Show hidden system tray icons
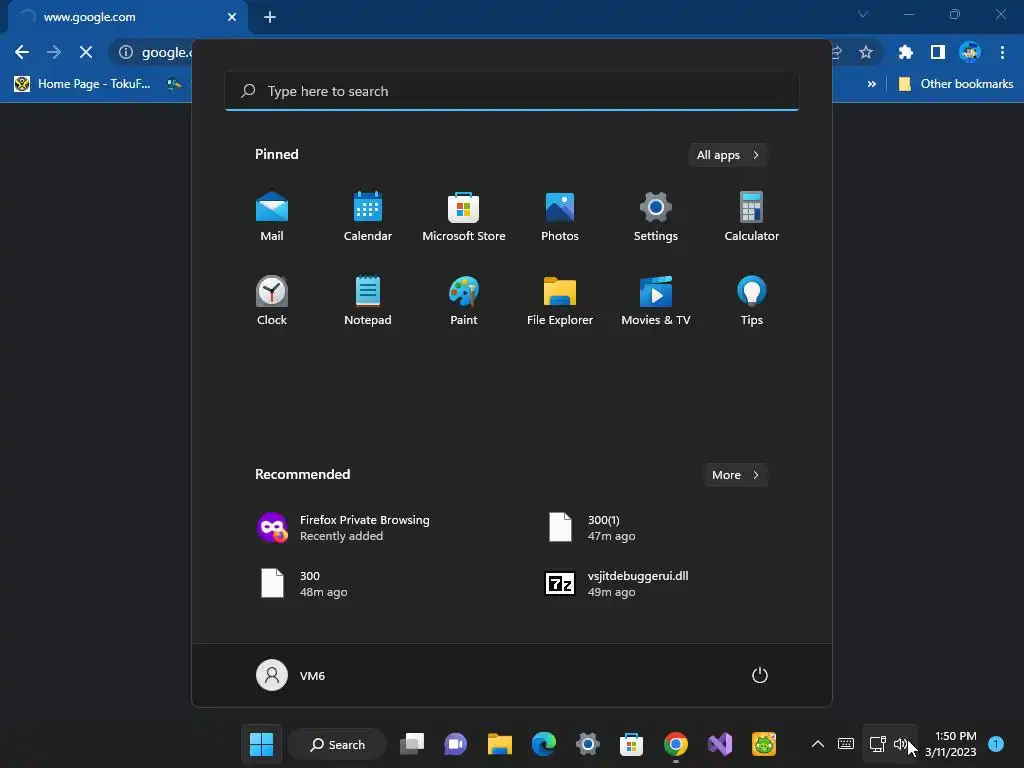This screenshot has width=1024, height=768. [818, 744]
